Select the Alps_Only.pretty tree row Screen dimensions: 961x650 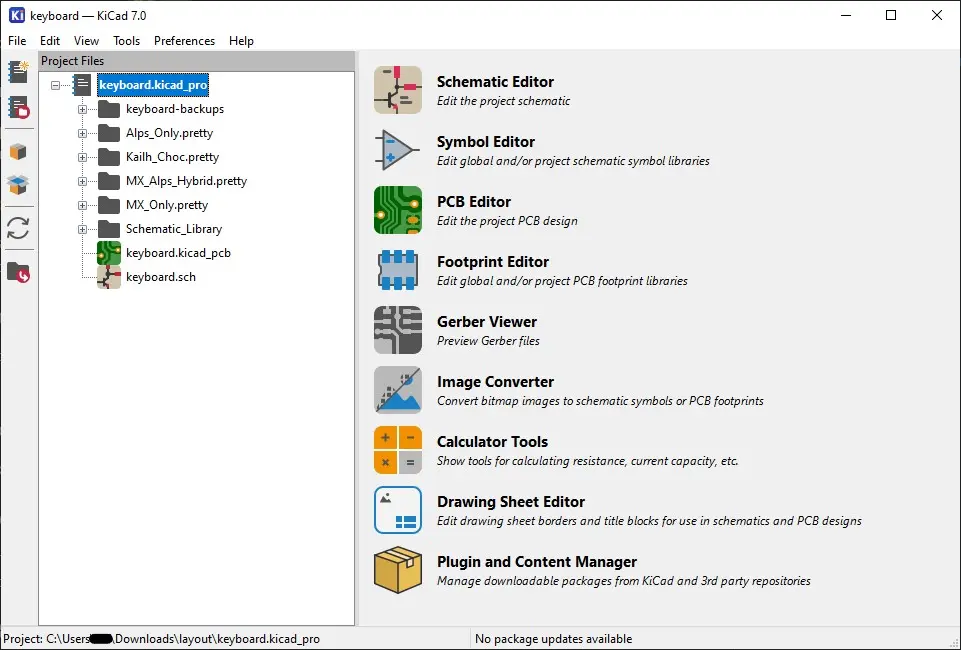170,133
